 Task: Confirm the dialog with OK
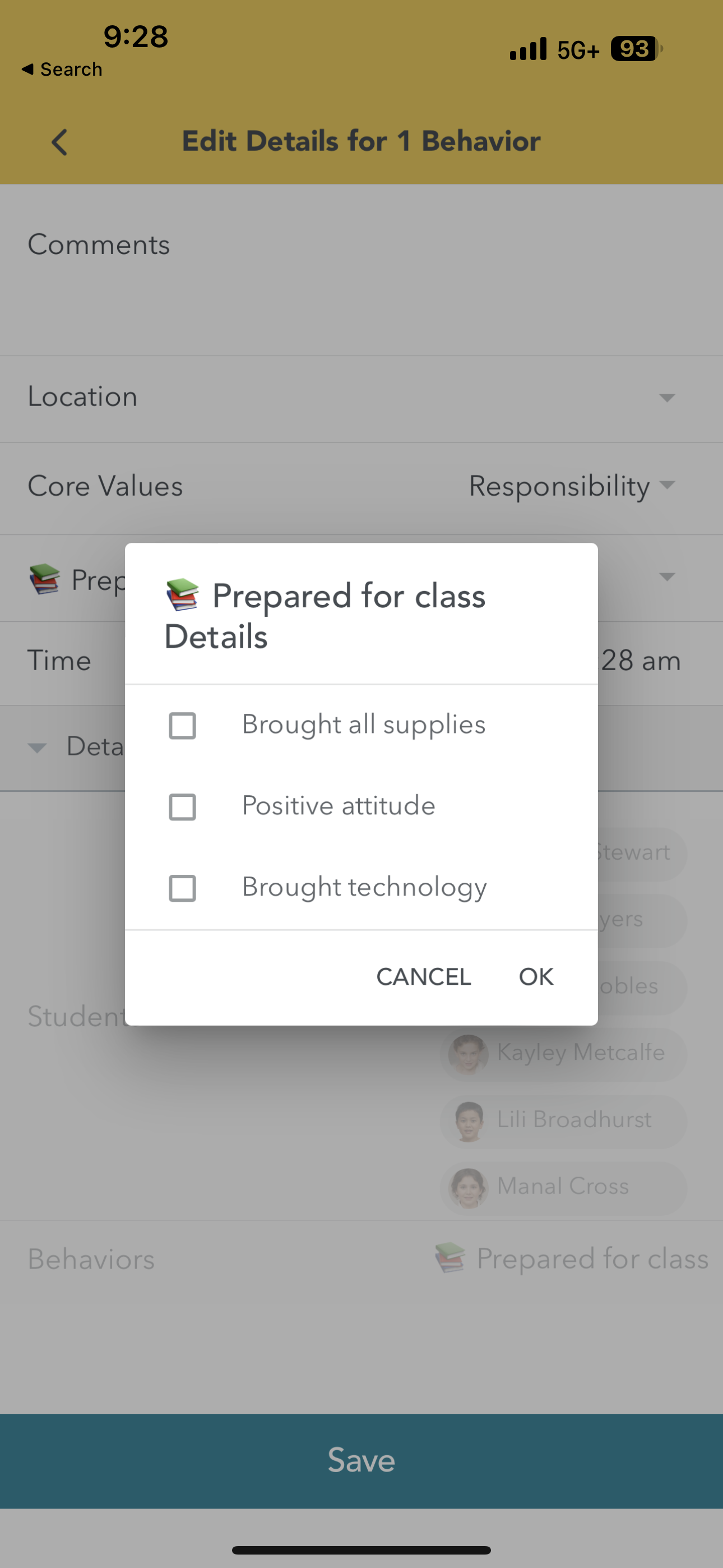pyautogui.click(x=536, y=977)
